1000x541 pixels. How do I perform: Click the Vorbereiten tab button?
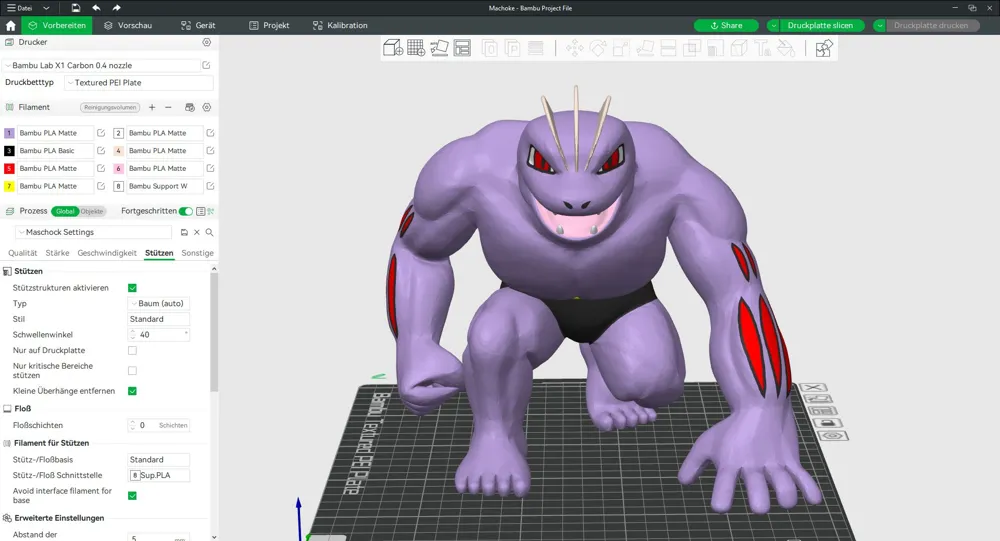(57, 26)
